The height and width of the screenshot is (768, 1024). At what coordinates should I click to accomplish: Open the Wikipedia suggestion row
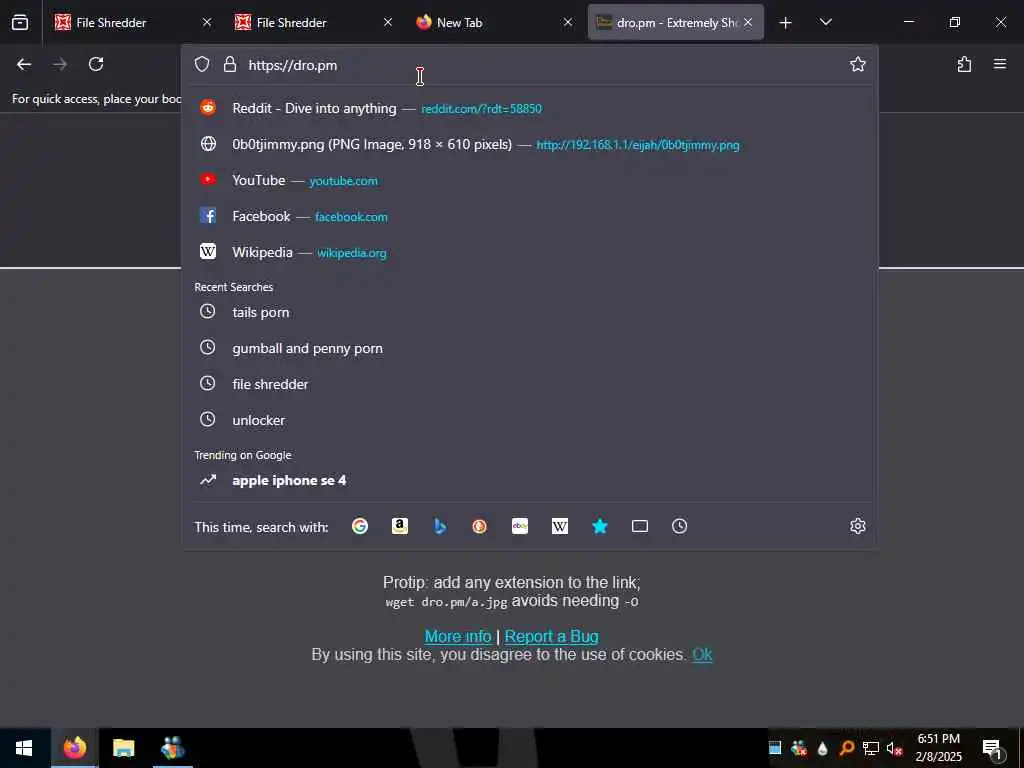pyautogui.click(x=530, y=252)
